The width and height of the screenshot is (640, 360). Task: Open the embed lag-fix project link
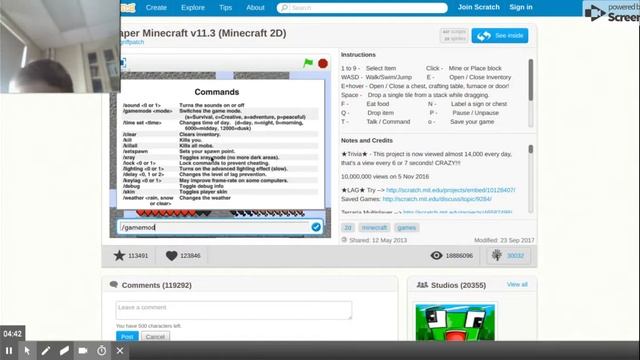tap(451, 190)
